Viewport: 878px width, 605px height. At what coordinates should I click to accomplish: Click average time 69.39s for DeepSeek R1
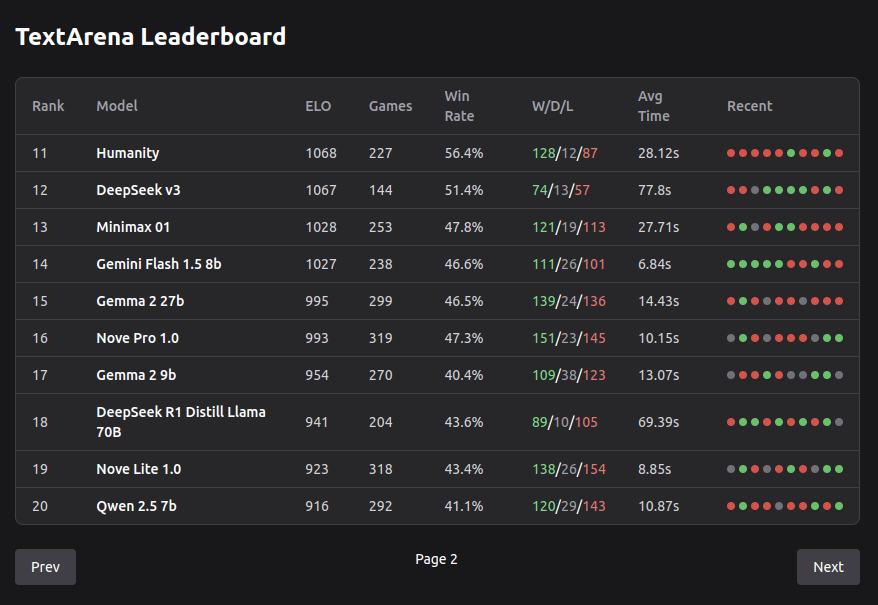[x=658, y=422]
